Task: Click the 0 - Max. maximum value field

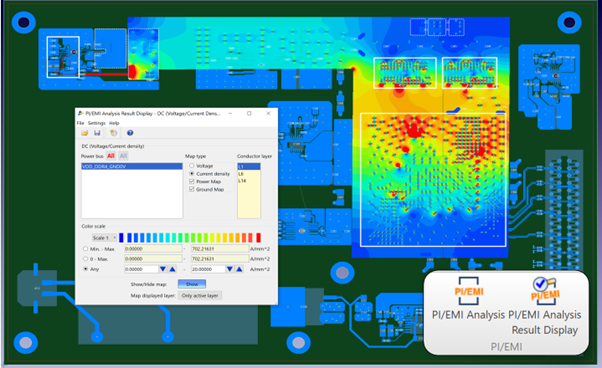Action: pyautogui.click(x=220, y=259)
